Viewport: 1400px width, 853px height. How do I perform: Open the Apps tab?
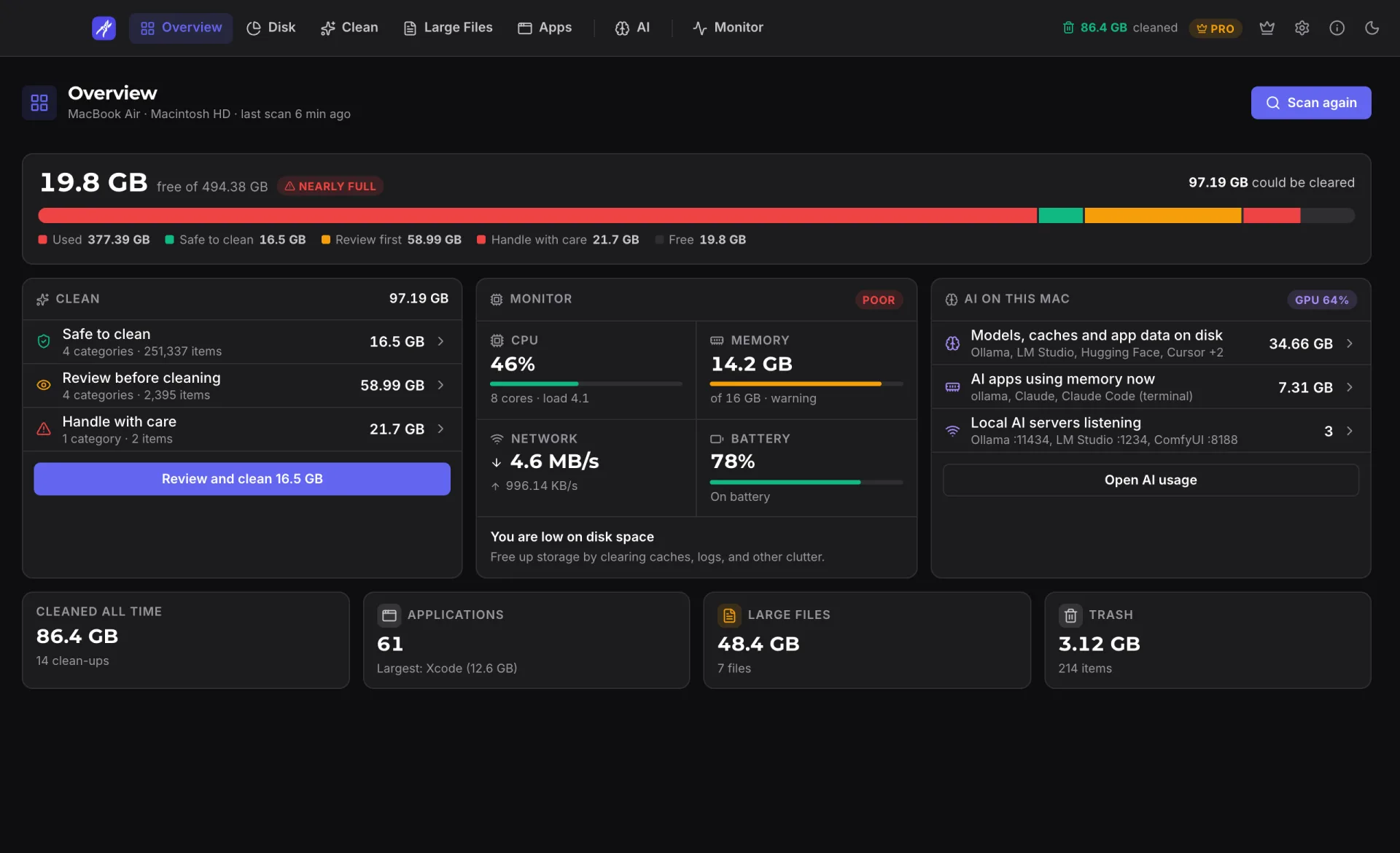coord(545,28)
